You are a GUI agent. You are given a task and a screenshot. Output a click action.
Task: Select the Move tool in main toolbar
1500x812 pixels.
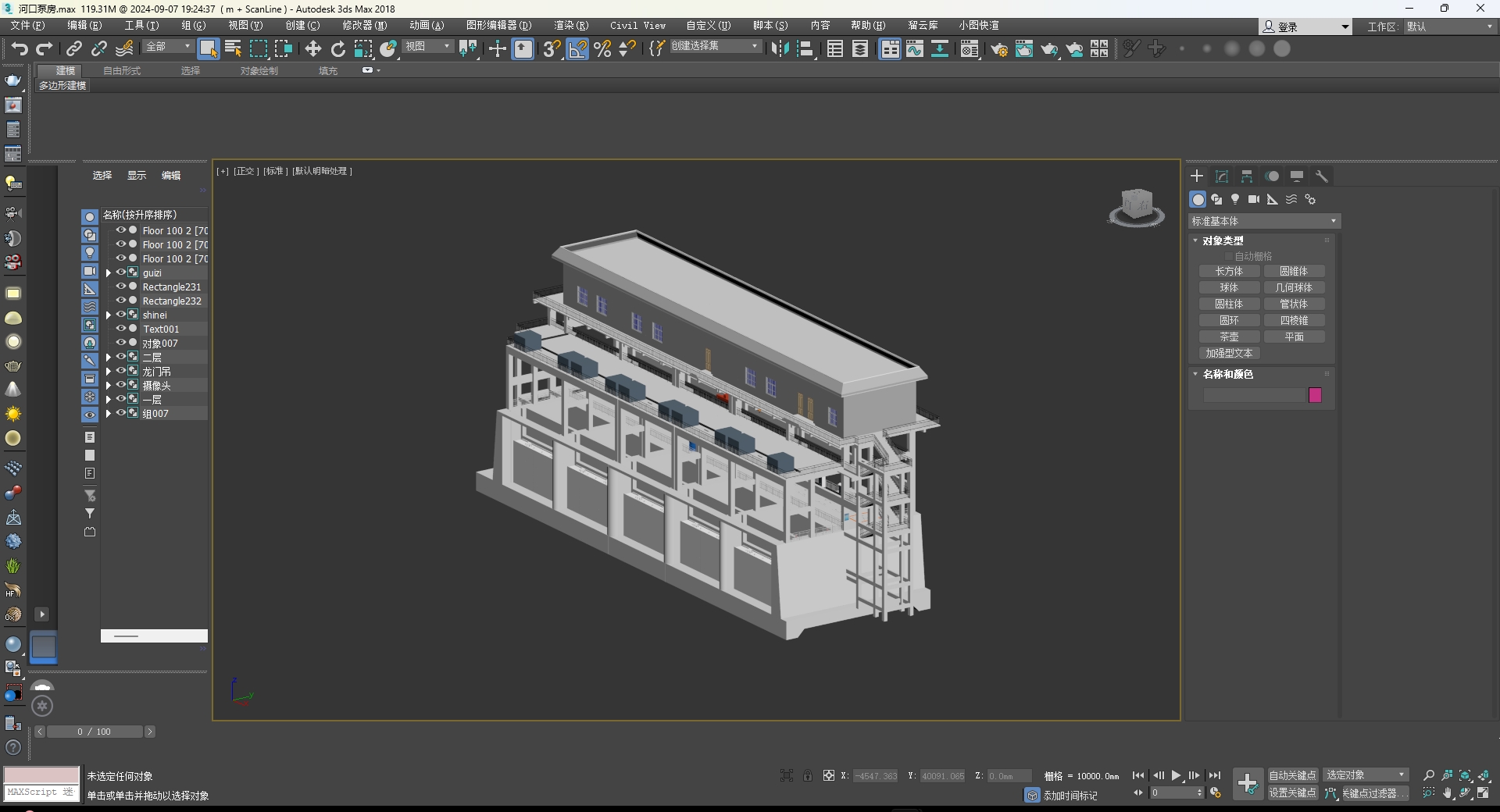click(x=312, y=49)
